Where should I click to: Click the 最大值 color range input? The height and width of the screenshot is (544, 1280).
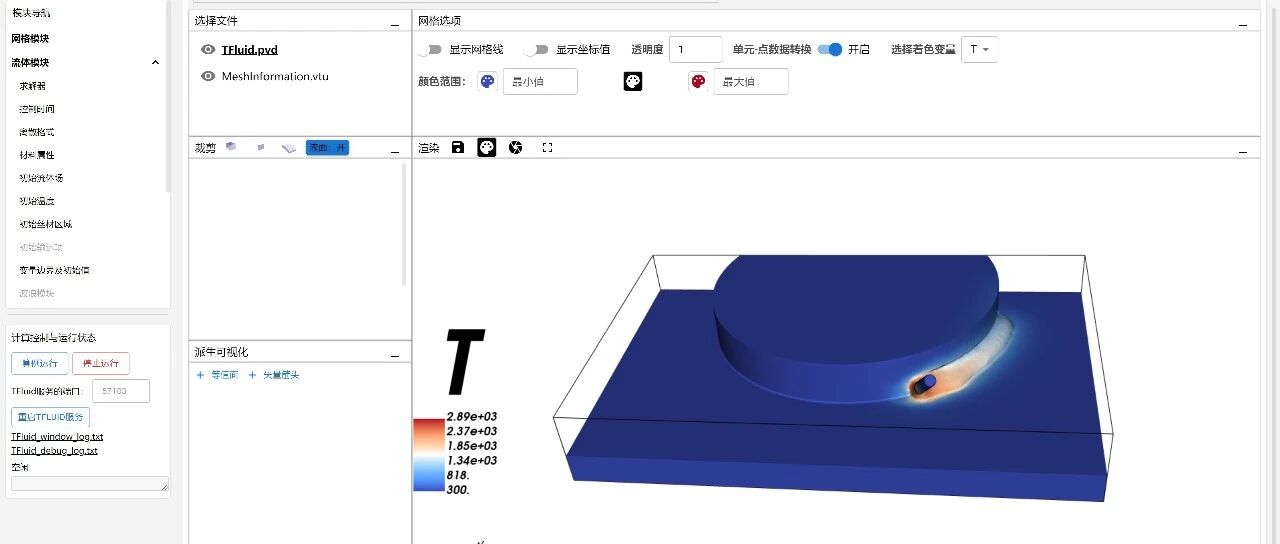click(x=751, y=82)
